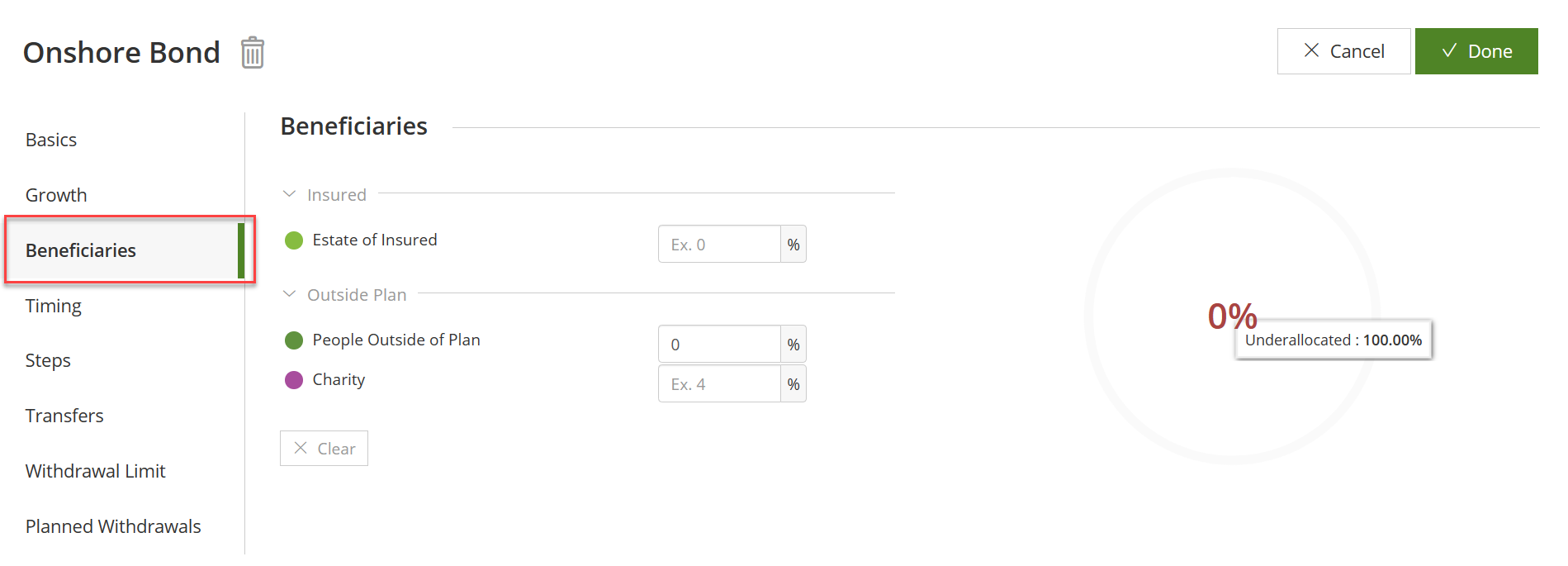
Task: Collapse the Insured section chevron
Action: pos(289,194)
